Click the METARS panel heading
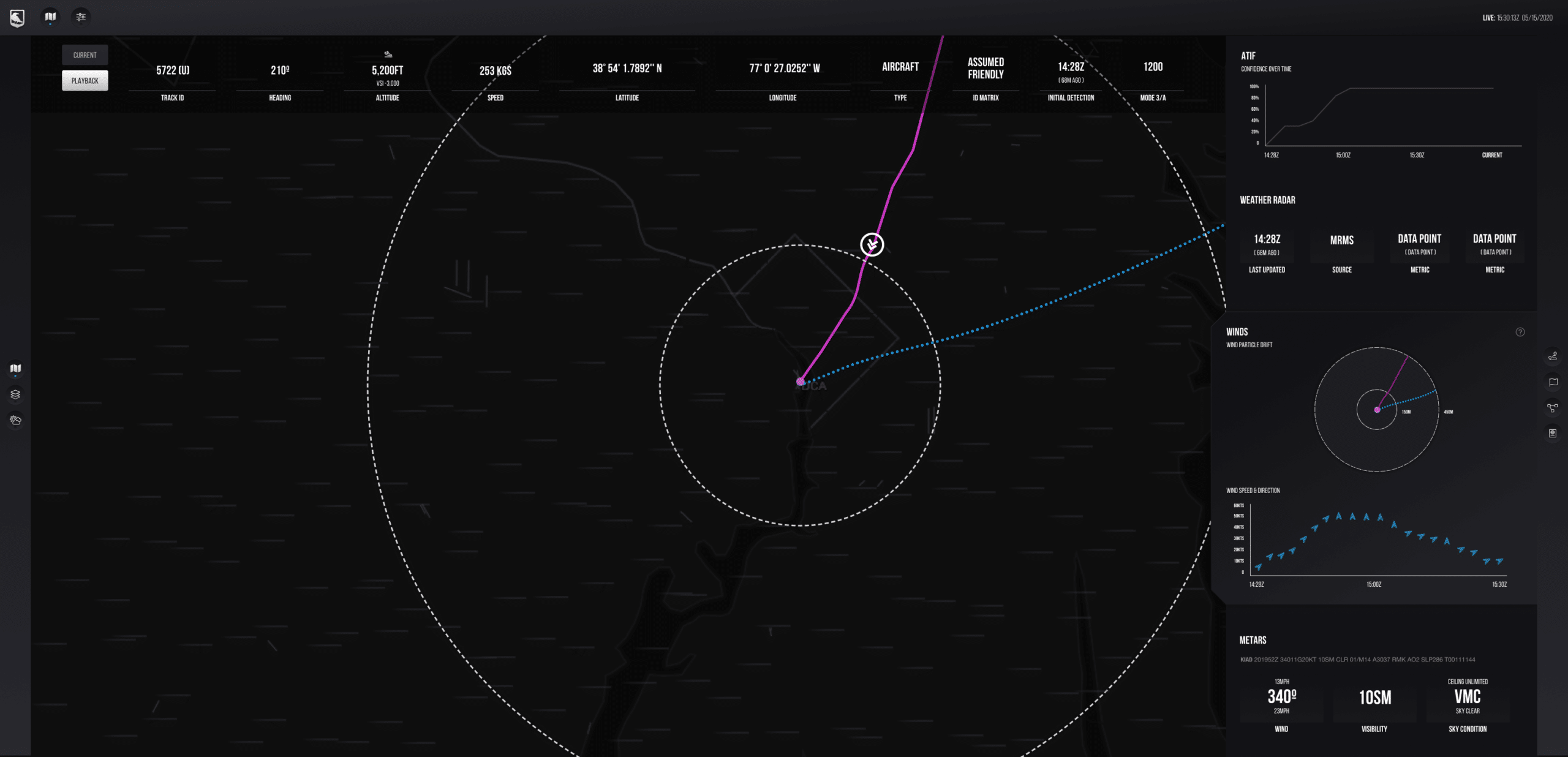Screen dimensions: 1568x757 tap(1253, 640)
